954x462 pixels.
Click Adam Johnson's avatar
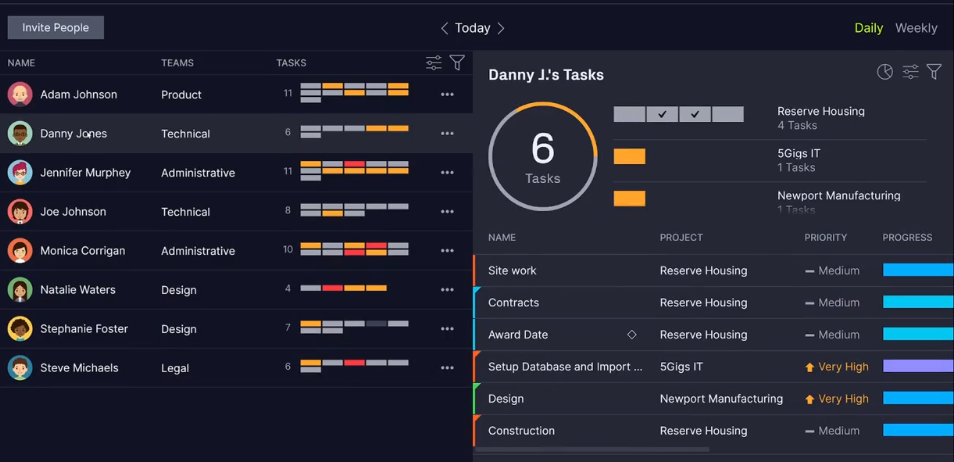(x=20, y=95)
